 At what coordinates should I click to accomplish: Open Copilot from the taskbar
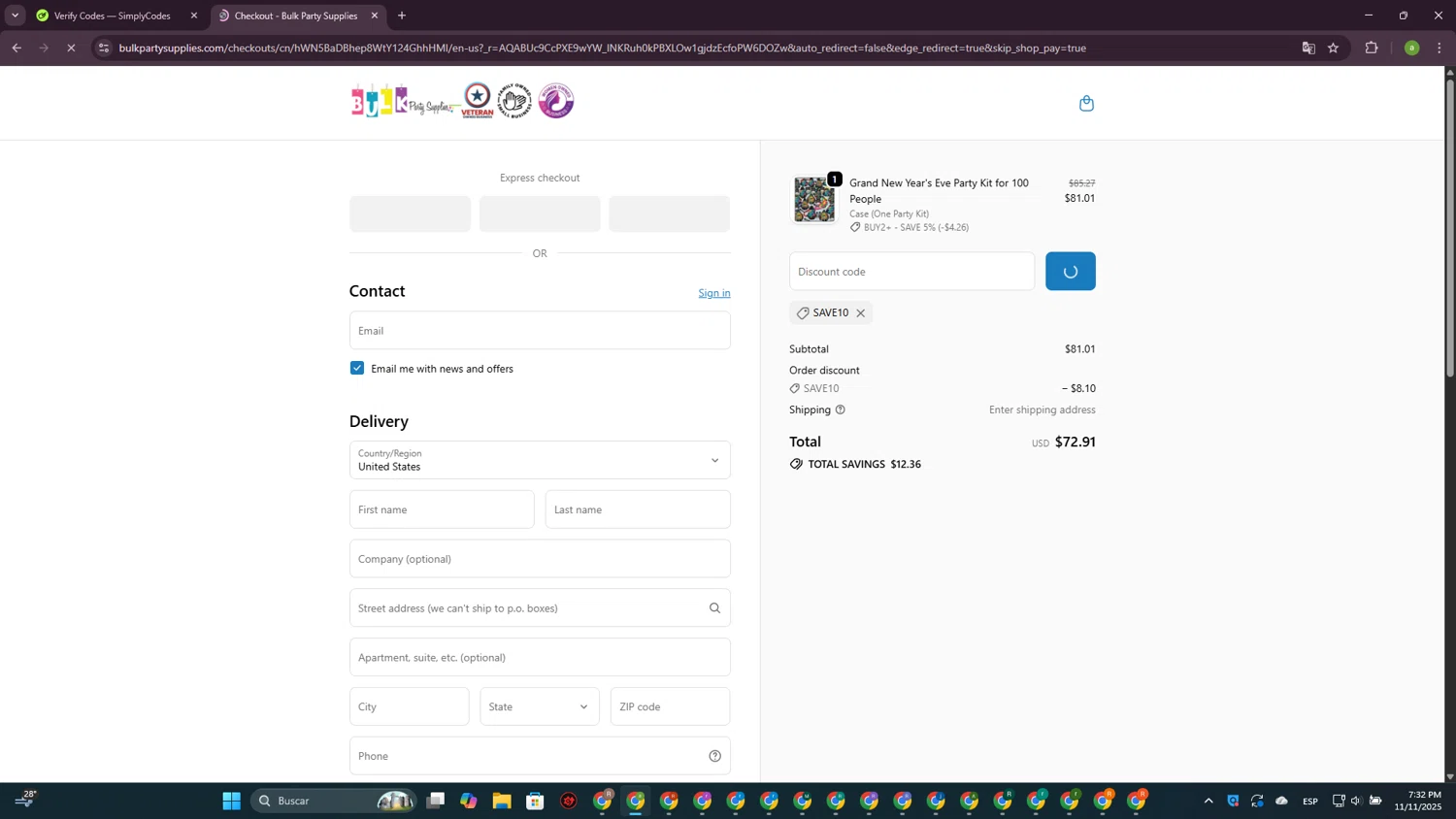469,801
